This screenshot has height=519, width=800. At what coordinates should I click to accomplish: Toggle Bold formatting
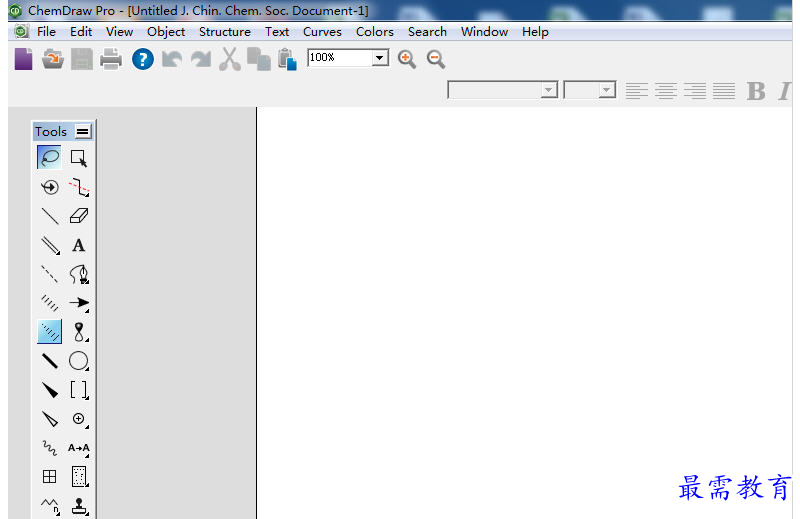point(756,91)
